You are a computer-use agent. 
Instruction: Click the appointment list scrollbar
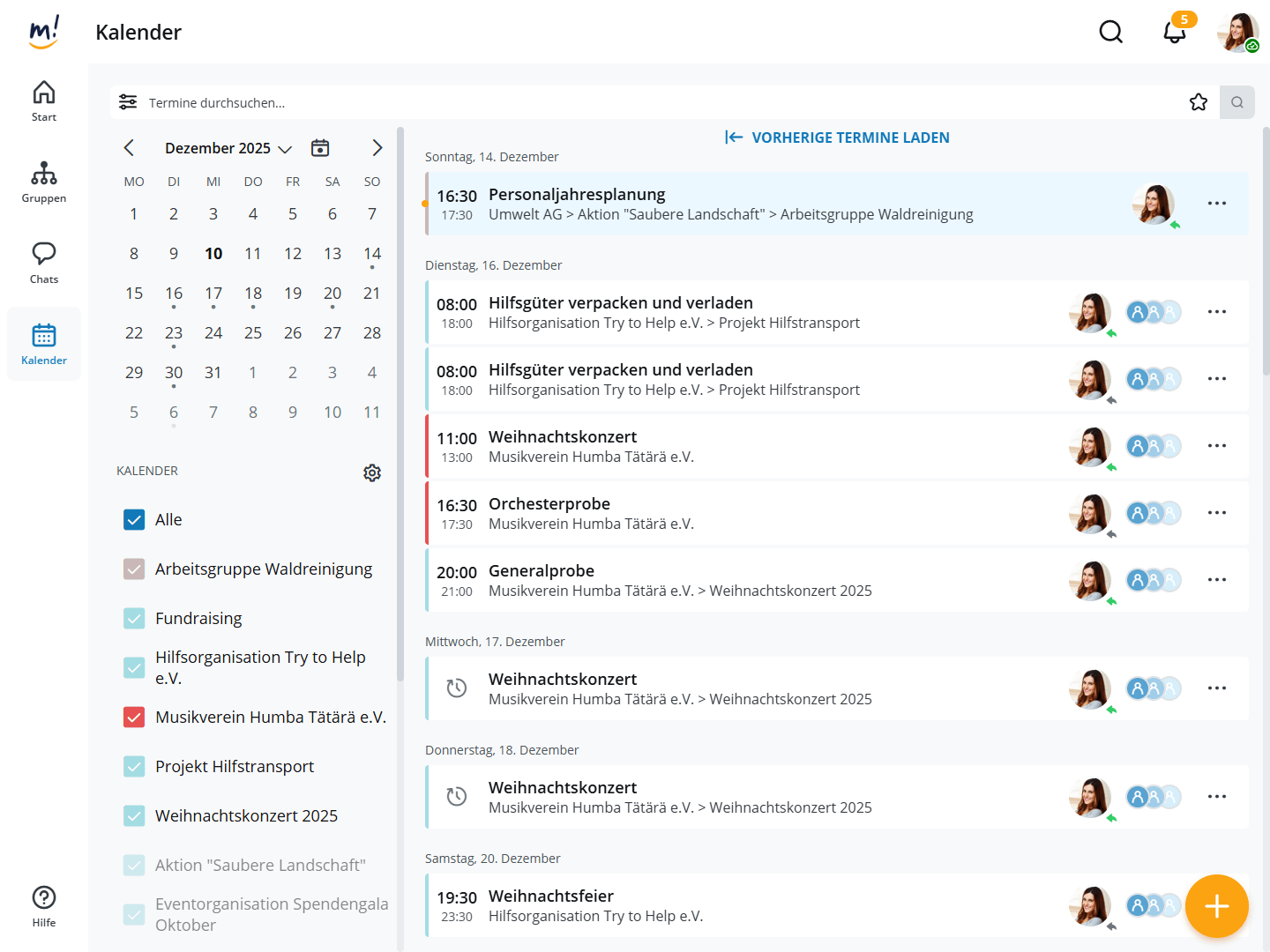[x=1266, y=256]
